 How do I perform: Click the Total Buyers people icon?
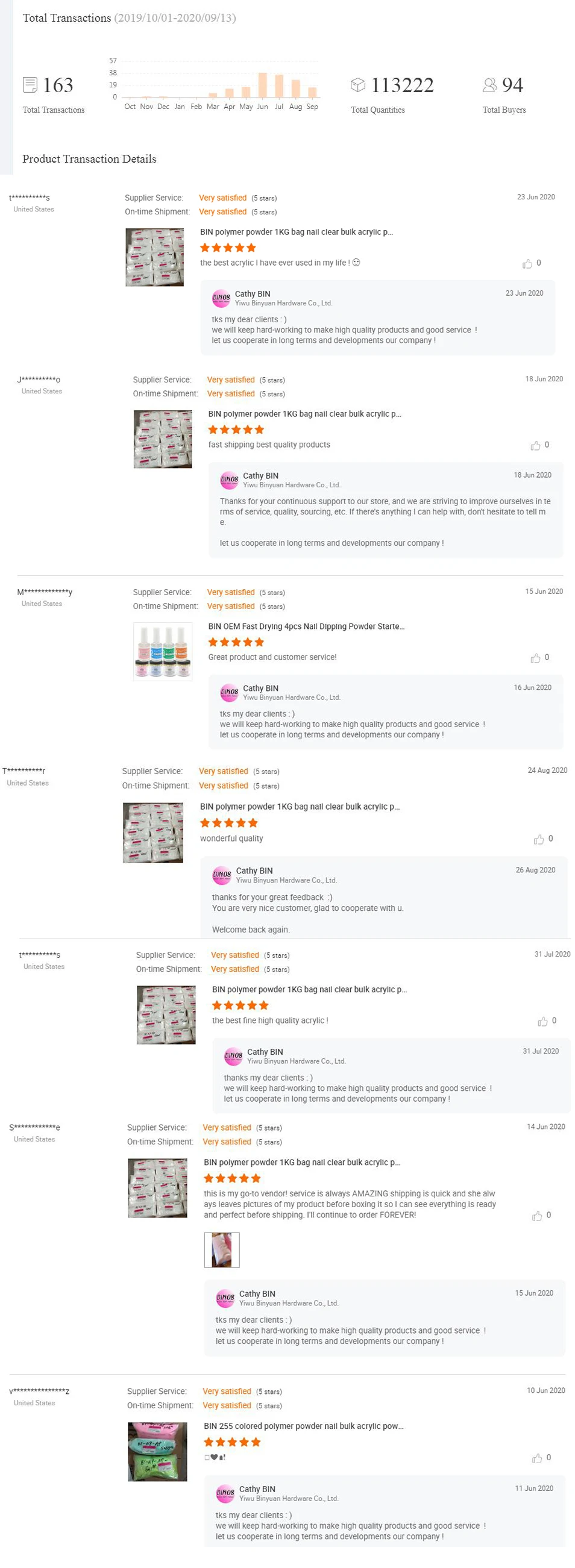tap(489, 84)
